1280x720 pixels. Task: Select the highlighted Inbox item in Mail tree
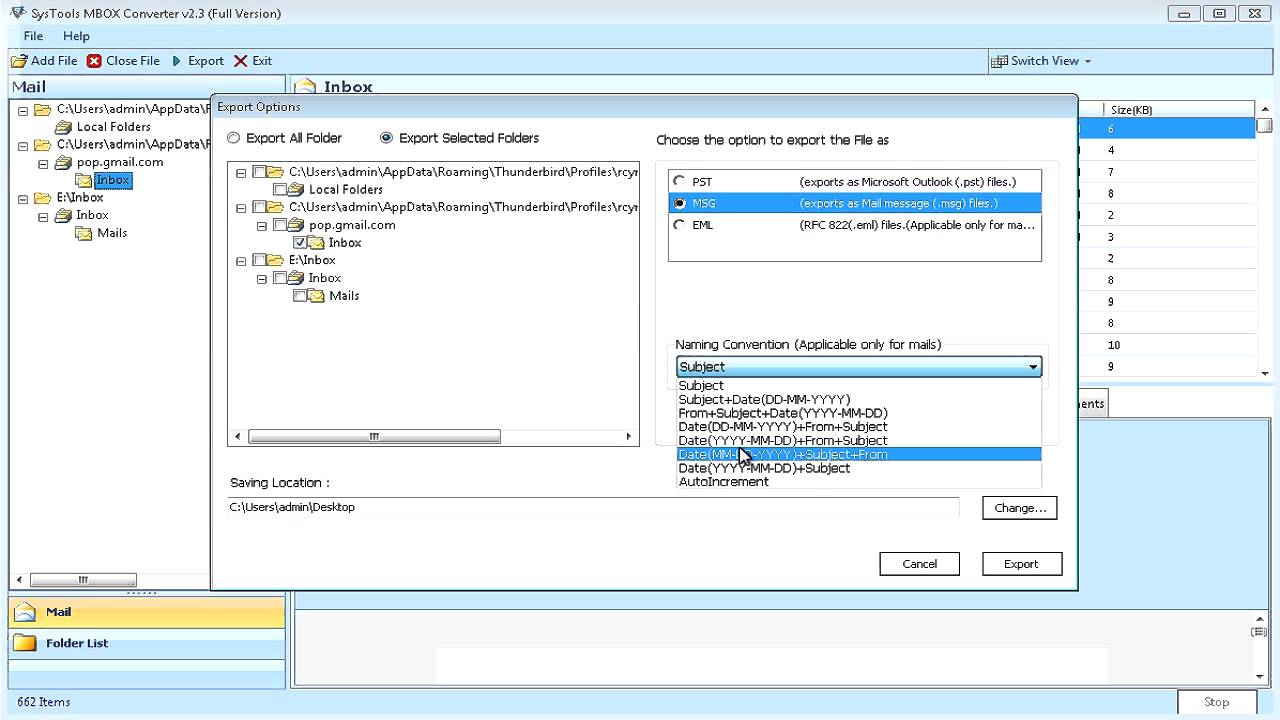coord(113,181)
